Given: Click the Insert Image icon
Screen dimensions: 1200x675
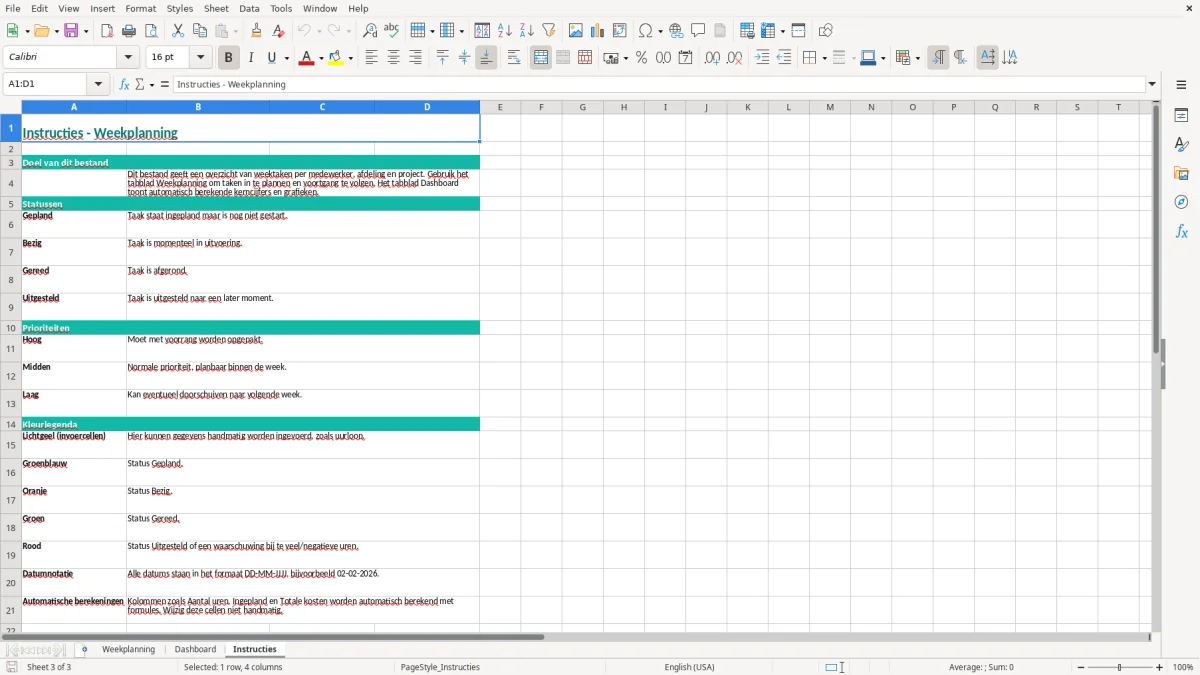Looking at the screenshot, I should tap(576, 31).
